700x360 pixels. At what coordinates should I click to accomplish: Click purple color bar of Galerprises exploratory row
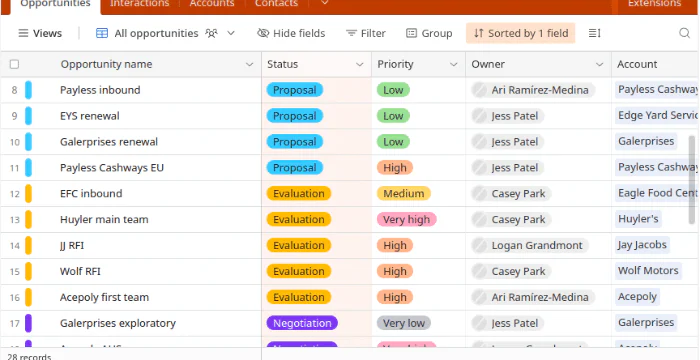point(28,323)
